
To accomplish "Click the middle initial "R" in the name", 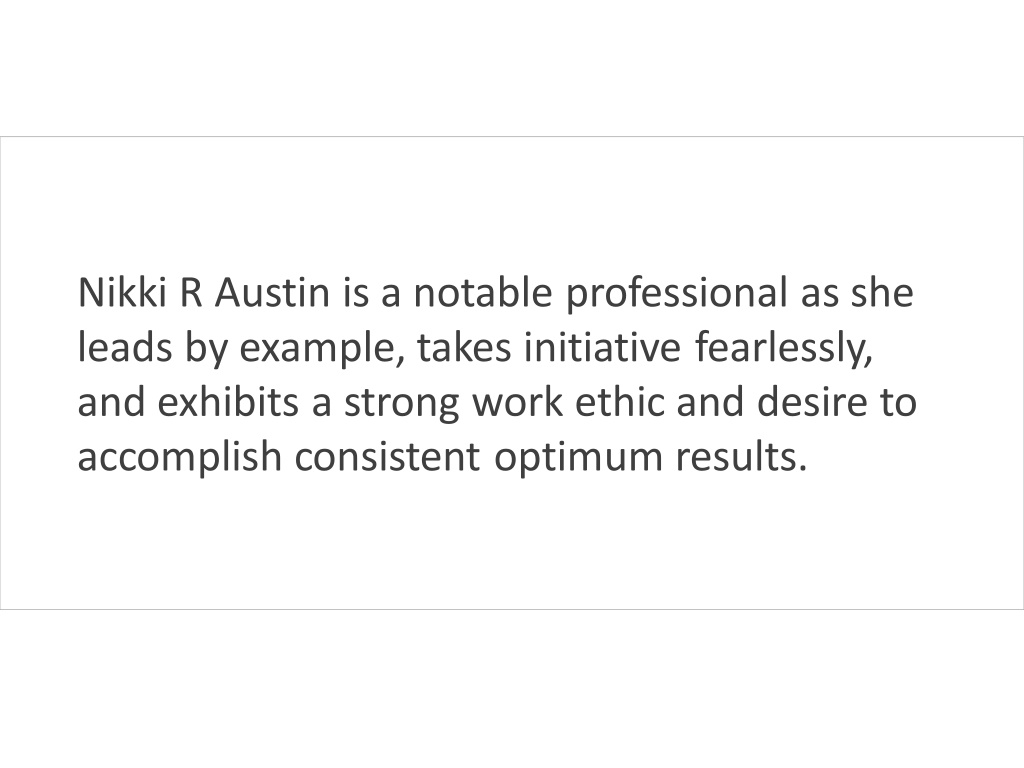I will (x=191, y=293).
